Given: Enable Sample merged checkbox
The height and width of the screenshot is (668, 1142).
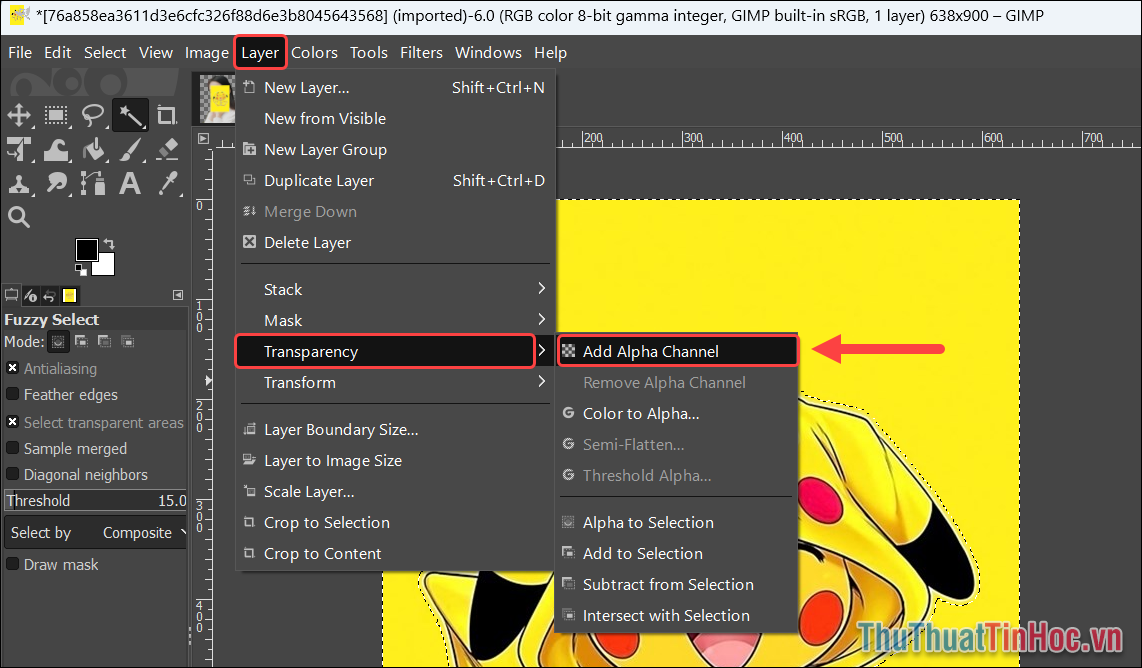Looking at the screenshot, I should [x=12, y=448].
